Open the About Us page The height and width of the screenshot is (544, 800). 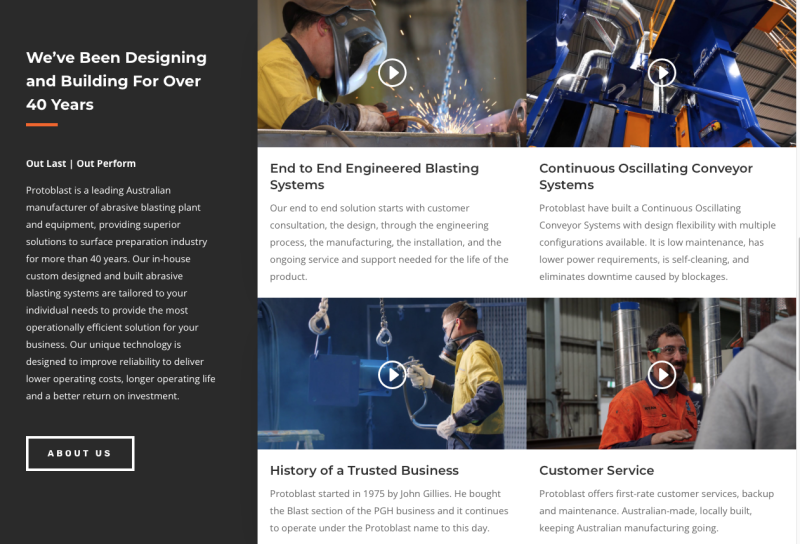80,453
